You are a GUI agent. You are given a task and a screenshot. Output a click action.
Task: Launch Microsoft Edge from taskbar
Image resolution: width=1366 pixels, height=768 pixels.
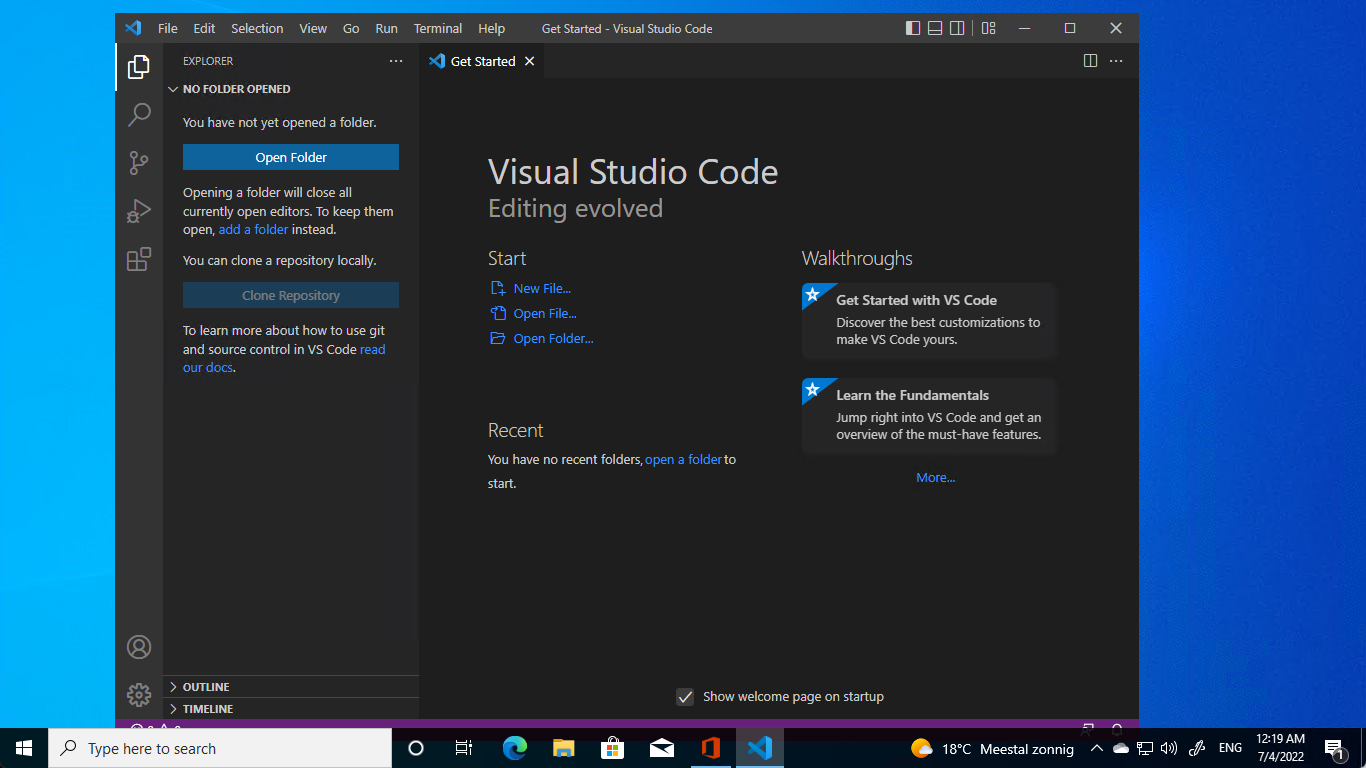514,748
